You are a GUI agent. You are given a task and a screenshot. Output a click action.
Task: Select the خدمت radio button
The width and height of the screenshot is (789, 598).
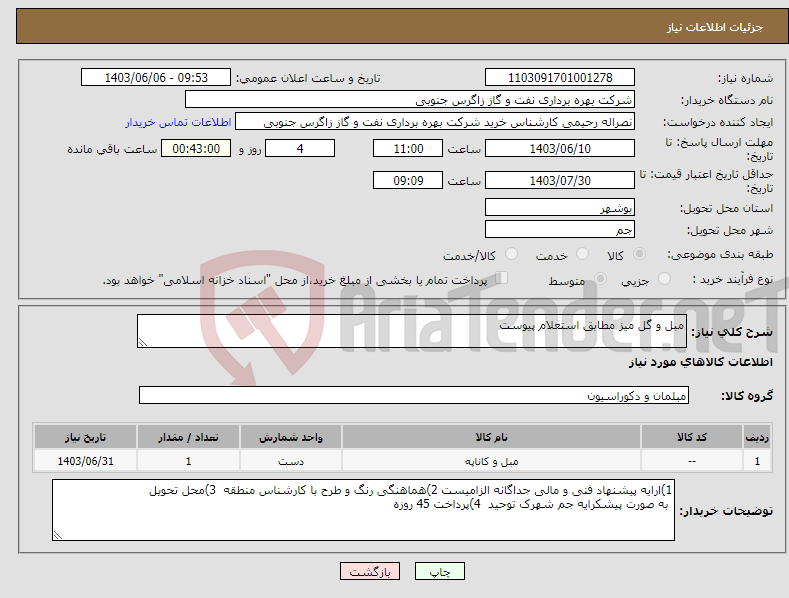coord(582,254)
